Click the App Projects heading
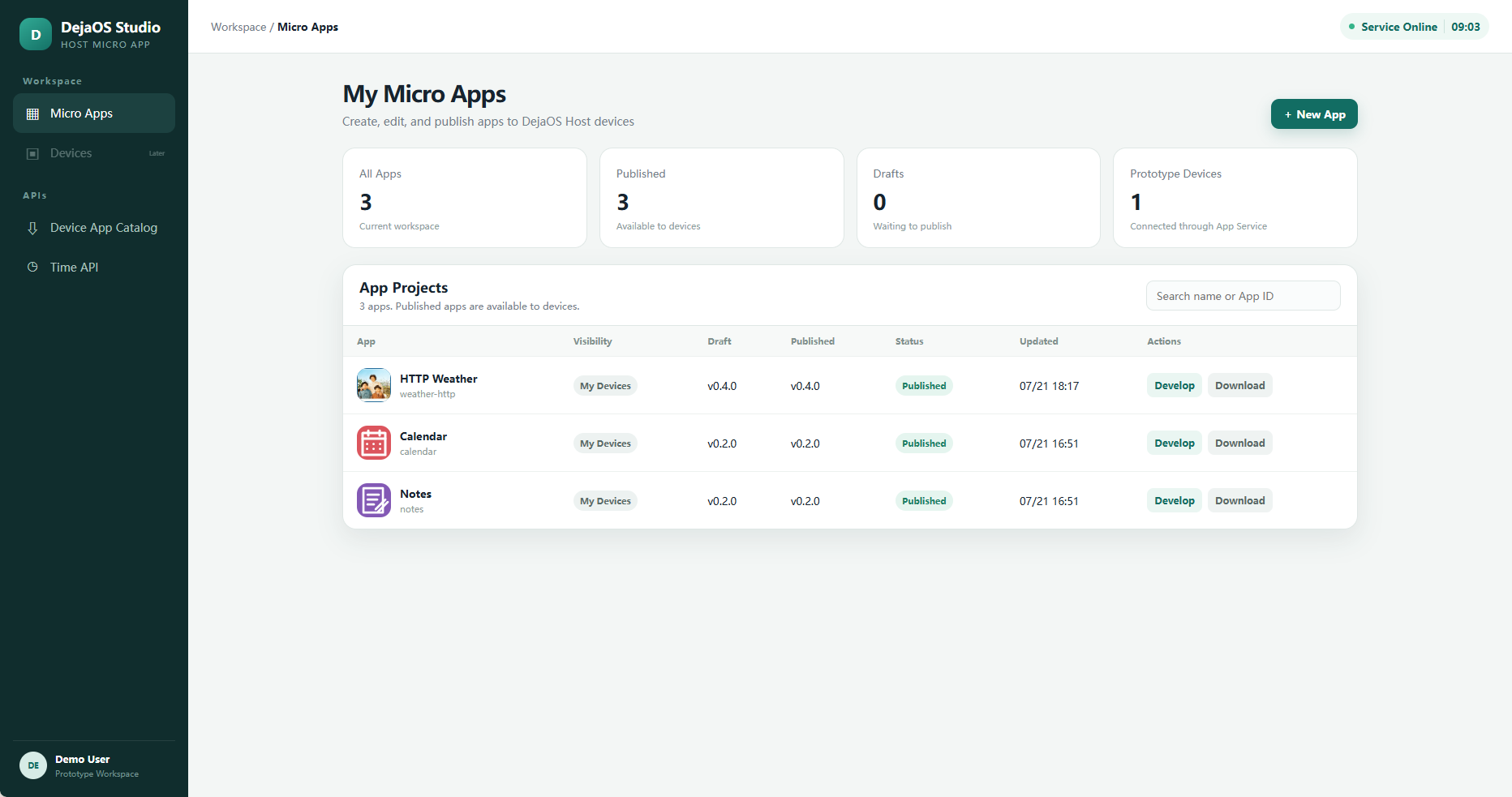This screenshot has width=1512, height=797. 403,288
